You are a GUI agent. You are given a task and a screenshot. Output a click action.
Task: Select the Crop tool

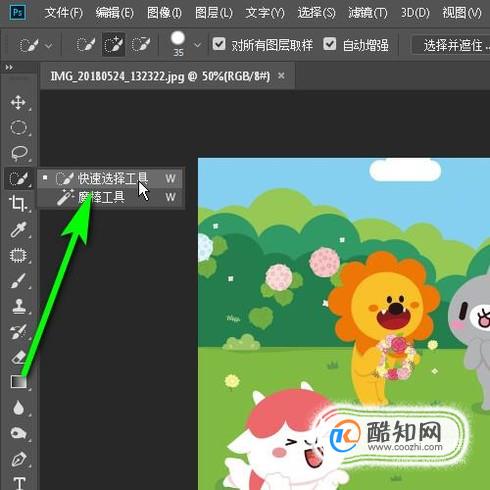tap(18, 204)
